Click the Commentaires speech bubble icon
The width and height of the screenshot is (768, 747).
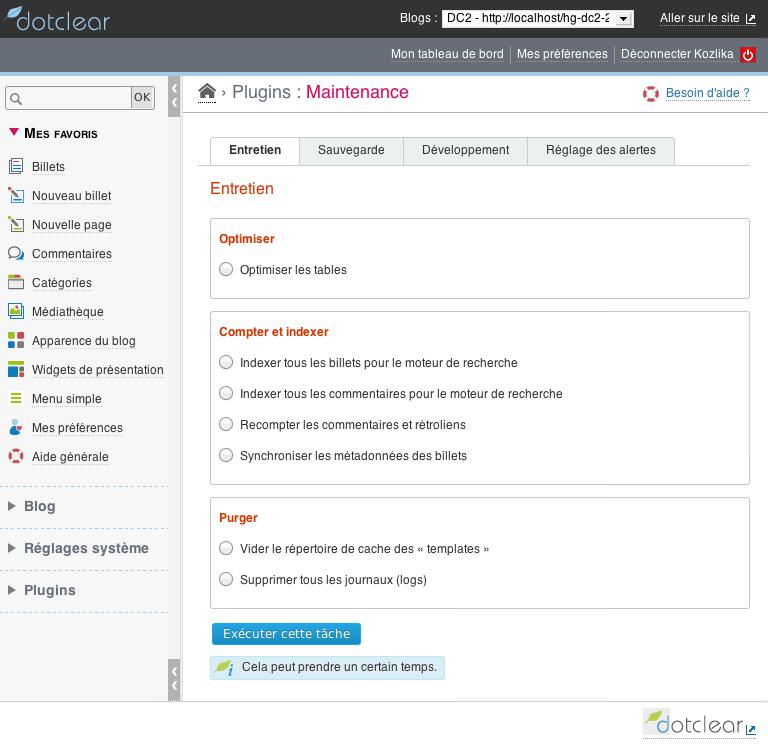[x=15, y=254]
